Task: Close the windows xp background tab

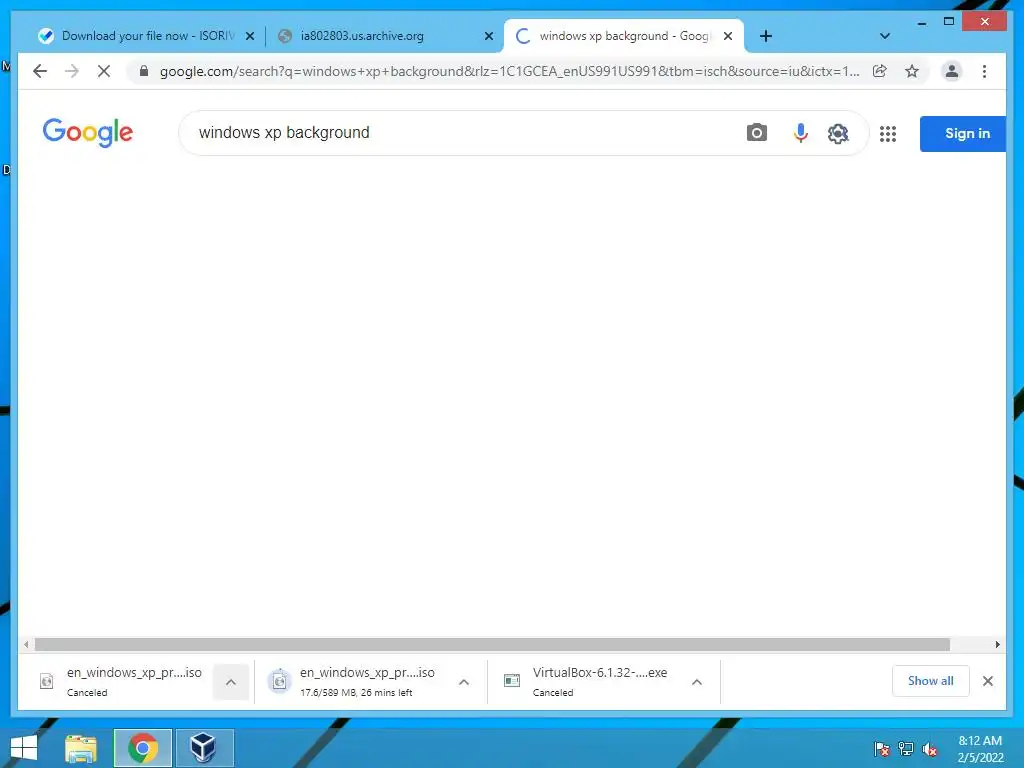Action: [728, 36]
